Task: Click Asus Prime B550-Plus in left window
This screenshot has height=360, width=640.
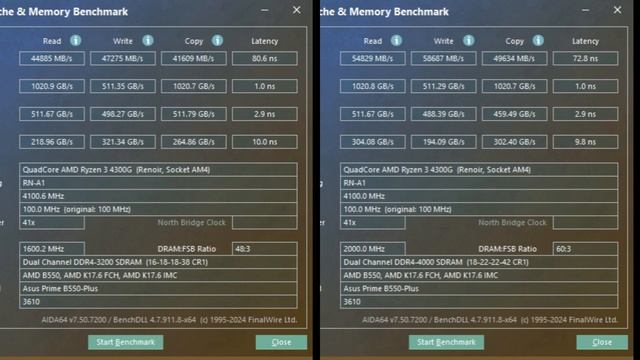Action: pyautogui.click(x=158, y=289)
